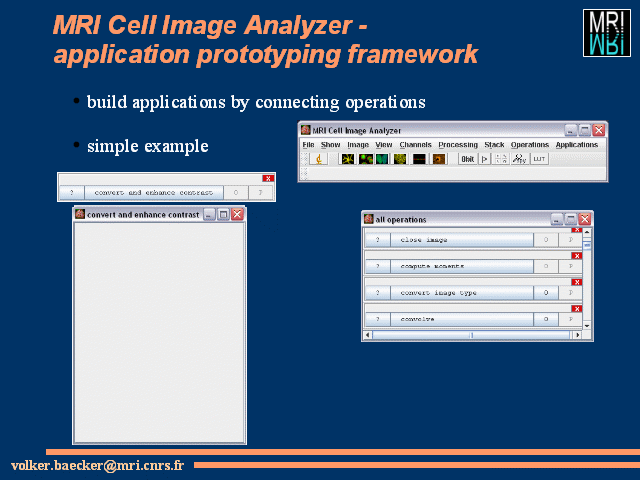Viewport: 640px width, 480px height.
Task: Open the yellow neuron sample image icon
Action: pos(348,159)
